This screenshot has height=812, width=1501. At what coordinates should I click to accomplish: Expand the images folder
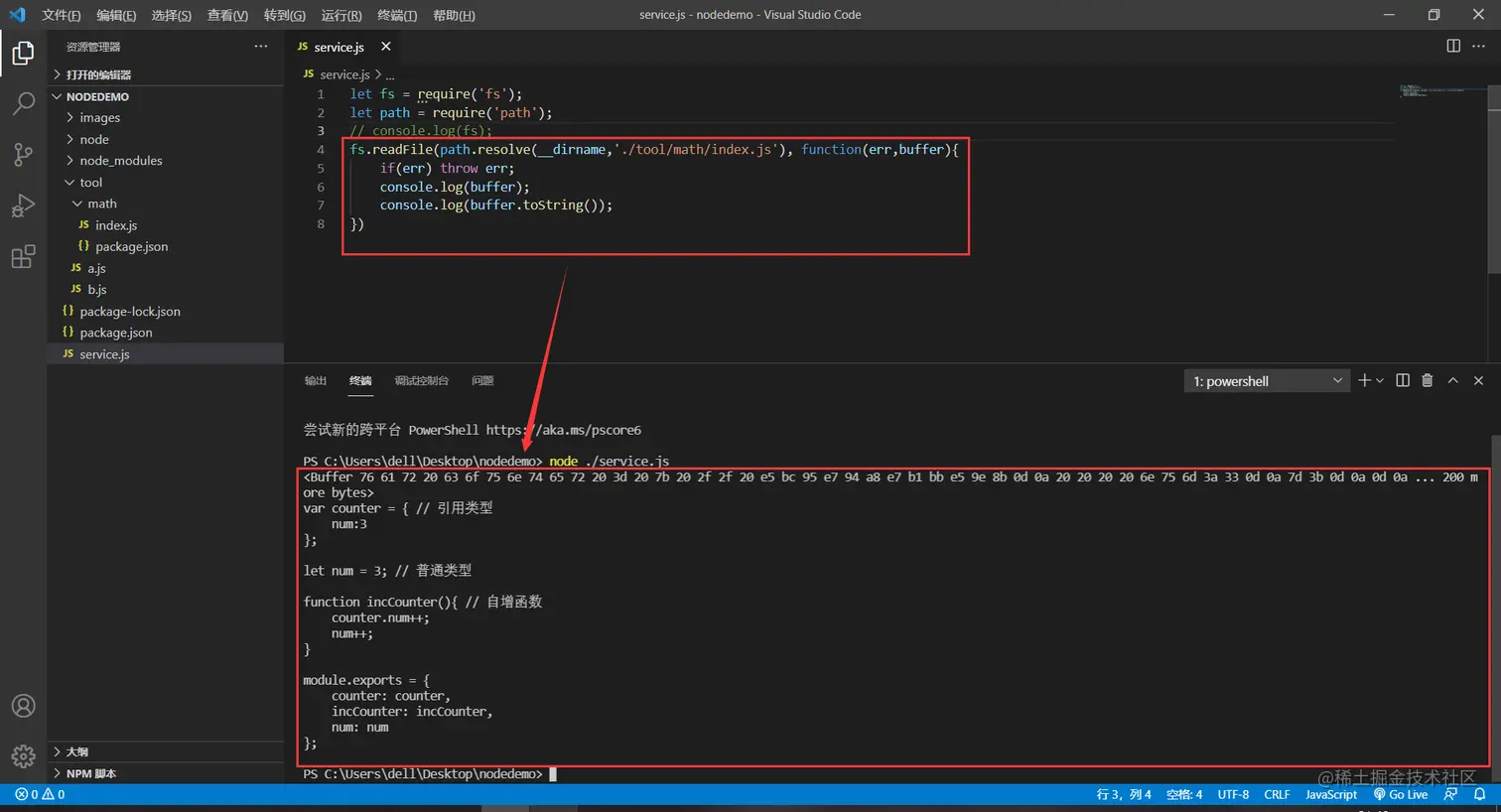[166, 117]
